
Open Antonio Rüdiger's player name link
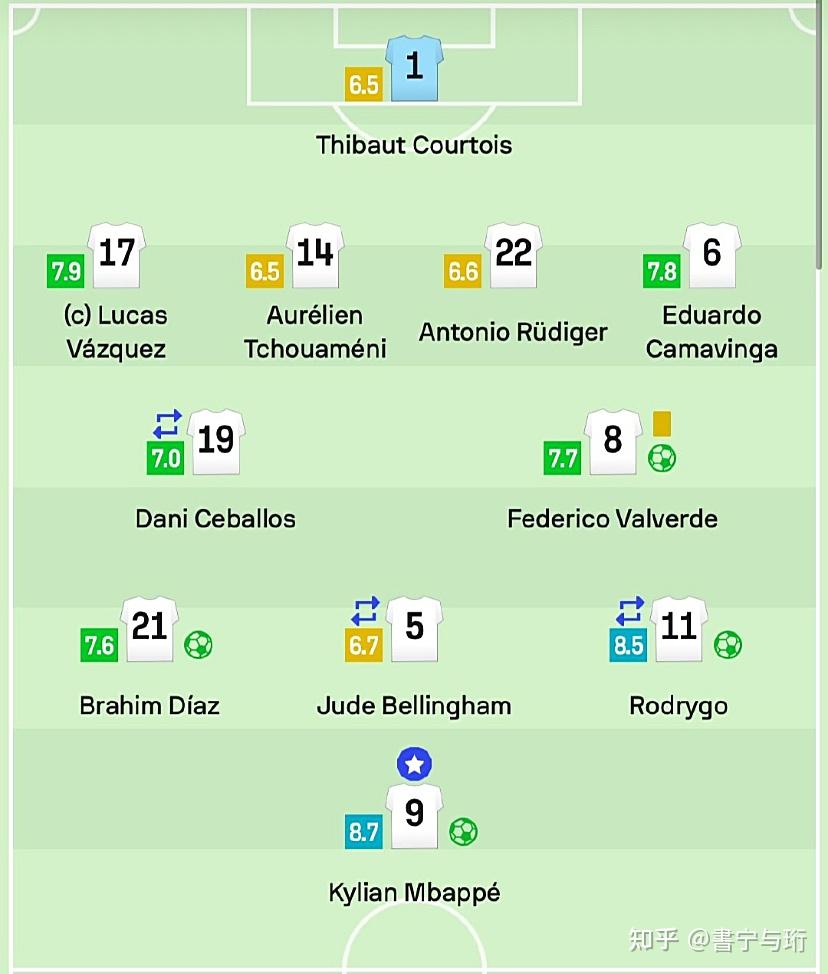coord(513,332)
